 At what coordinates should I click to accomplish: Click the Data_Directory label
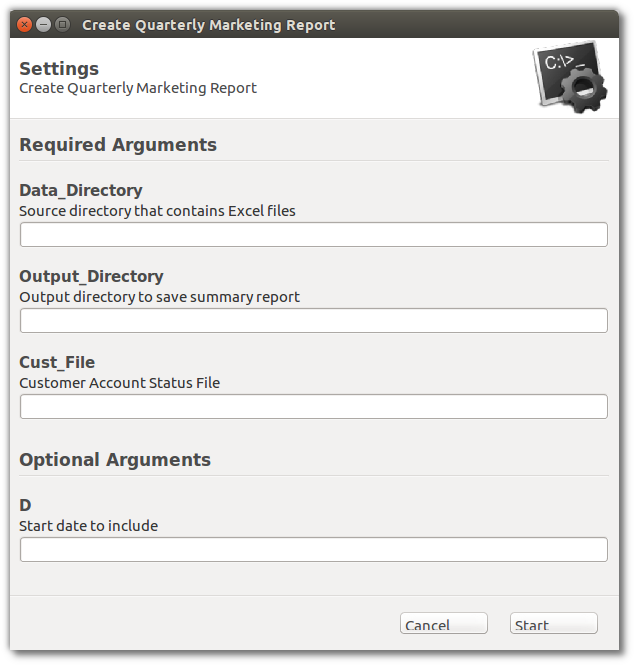(x=81, y=190)
